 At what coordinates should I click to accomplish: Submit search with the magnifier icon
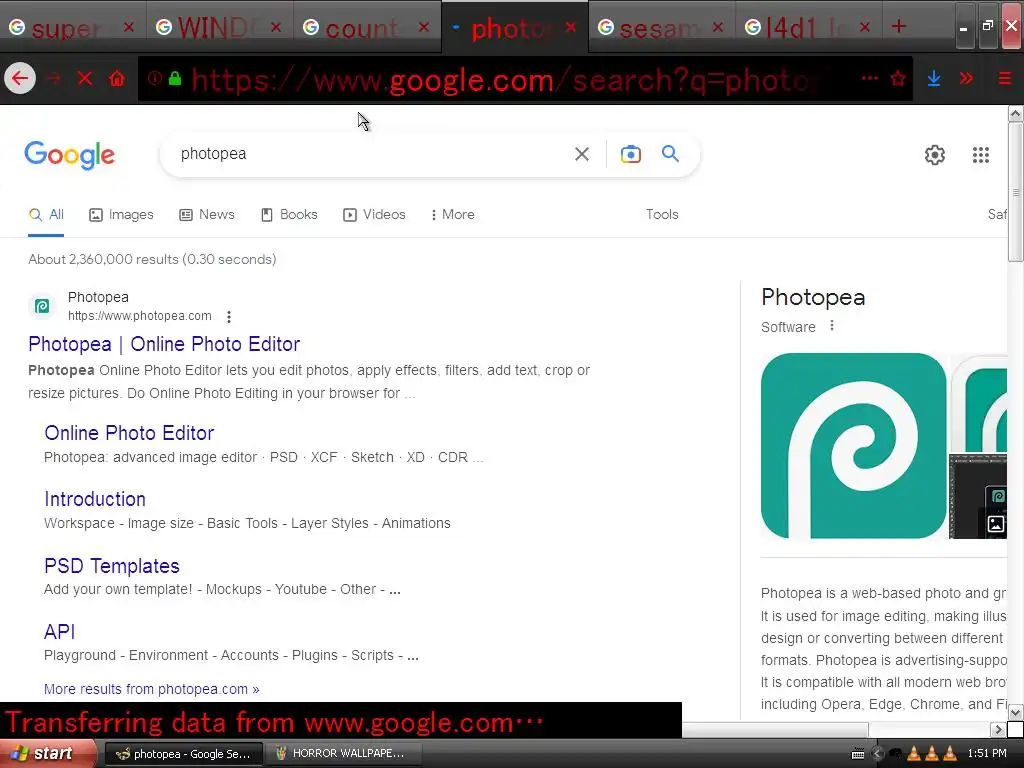pyautogui.click(x=670, y=153)
